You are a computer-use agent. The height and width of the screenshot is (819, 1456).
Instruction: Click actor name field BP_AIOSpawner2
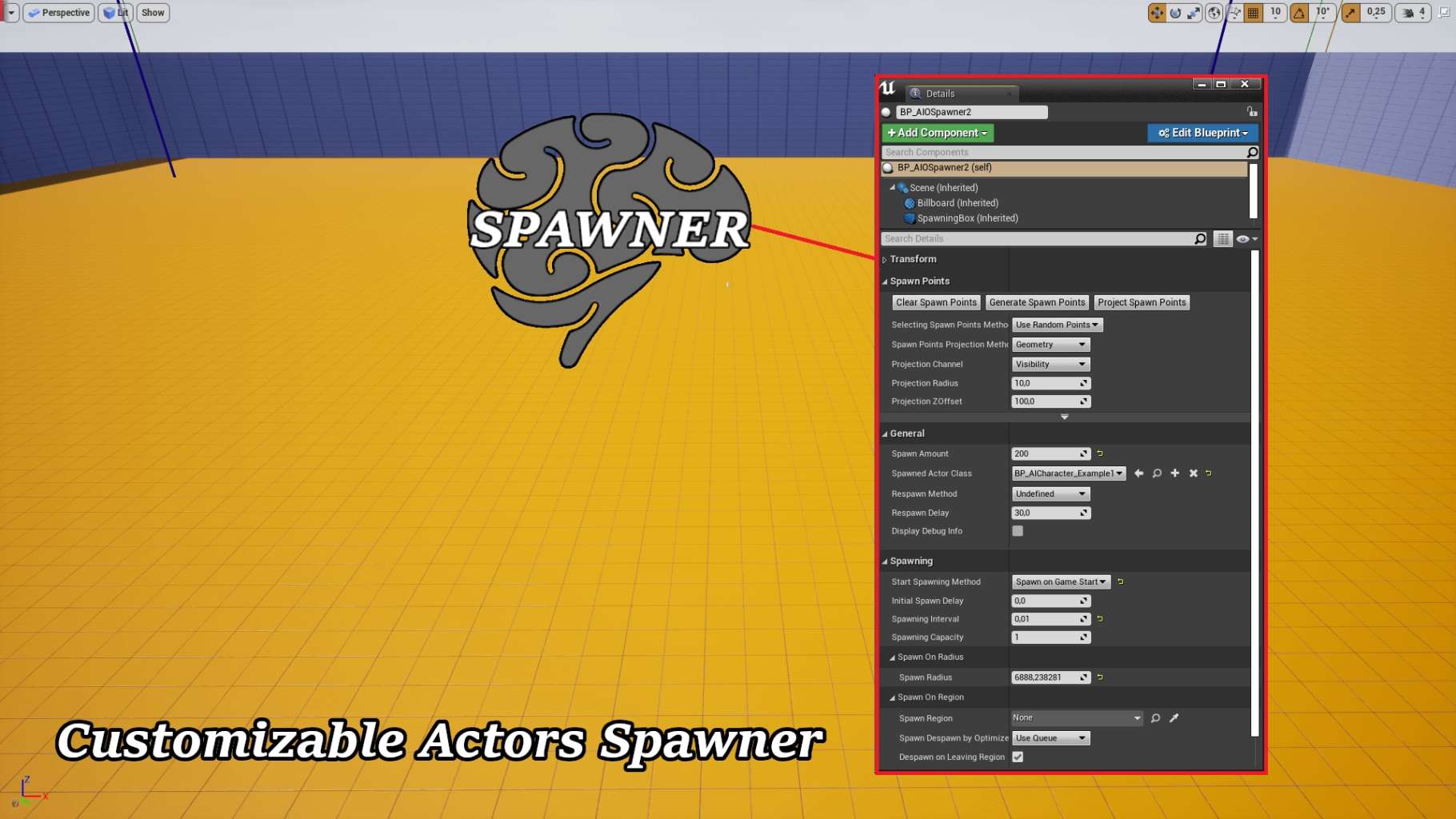pos(971,112)
